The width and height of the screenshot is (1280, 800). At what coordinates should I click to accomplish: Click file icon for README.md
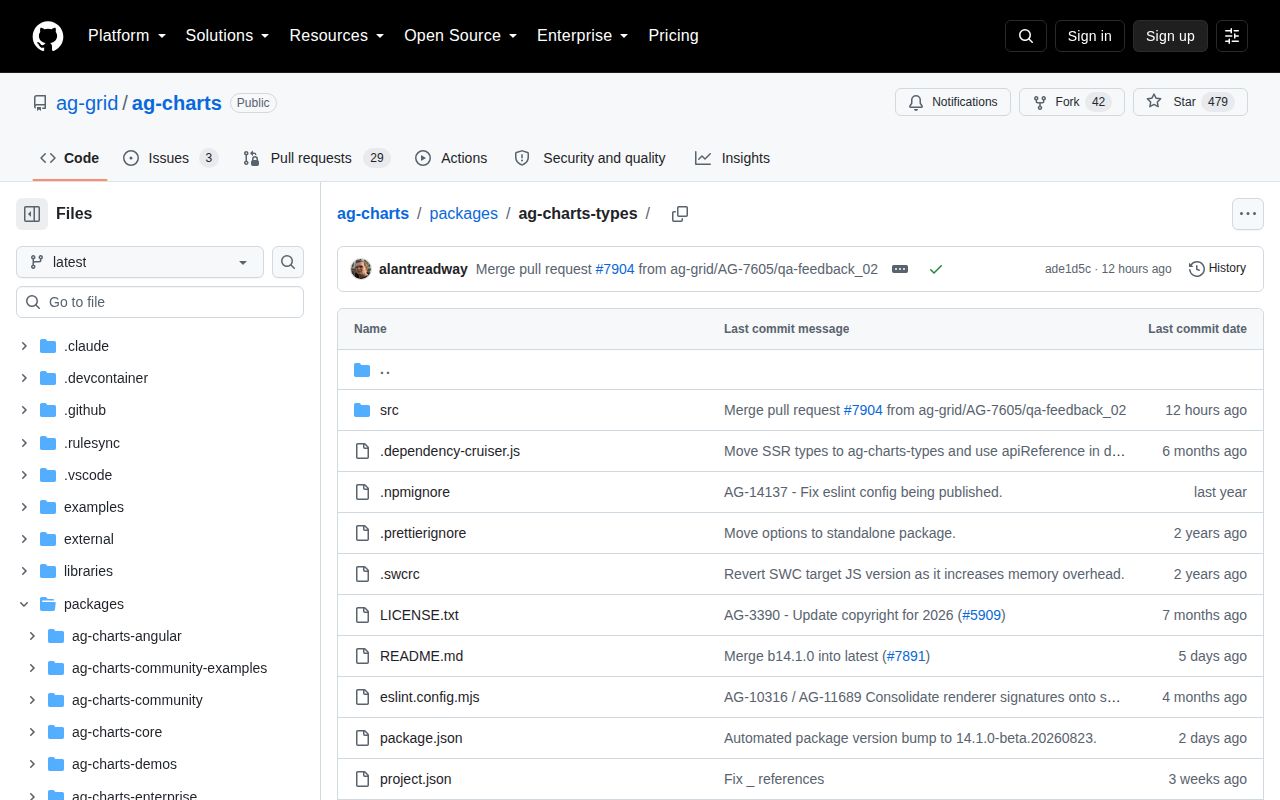pyautogui.click(x=362, y=656)
